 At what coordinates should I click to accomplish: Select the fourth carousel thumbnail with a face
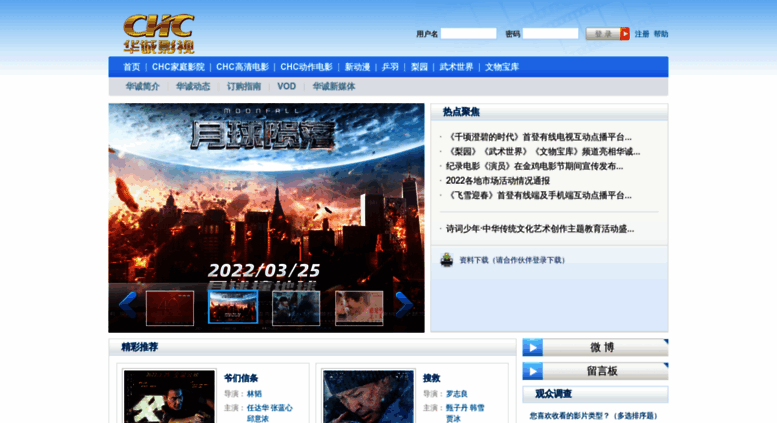(359, 308)
